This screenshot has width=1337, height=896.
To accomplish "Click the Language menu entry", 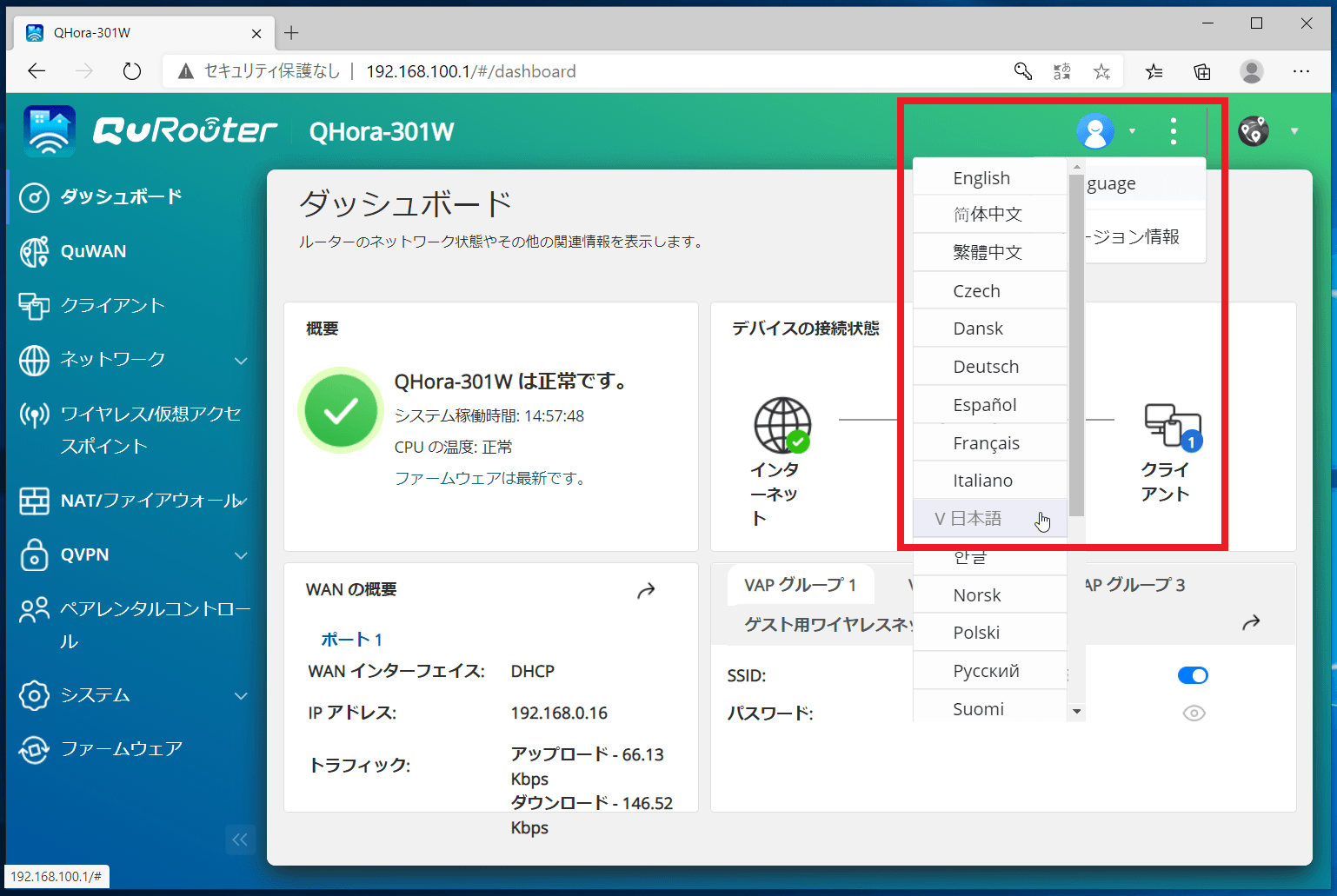I will (x=1146, y=183).
